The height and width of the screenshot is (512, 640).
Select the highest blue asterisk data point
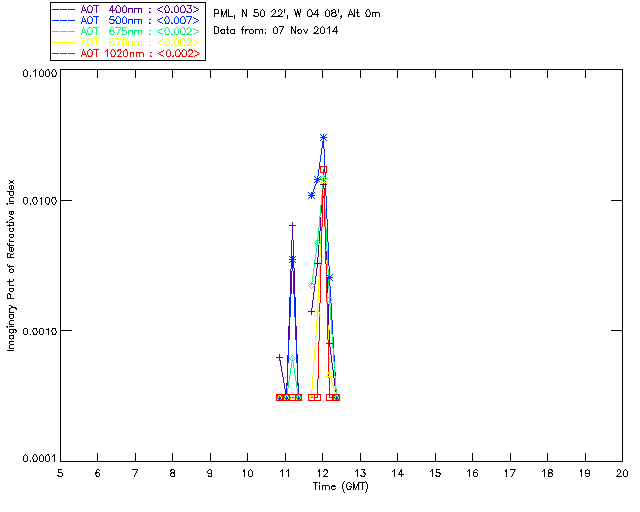click(323, 138)
